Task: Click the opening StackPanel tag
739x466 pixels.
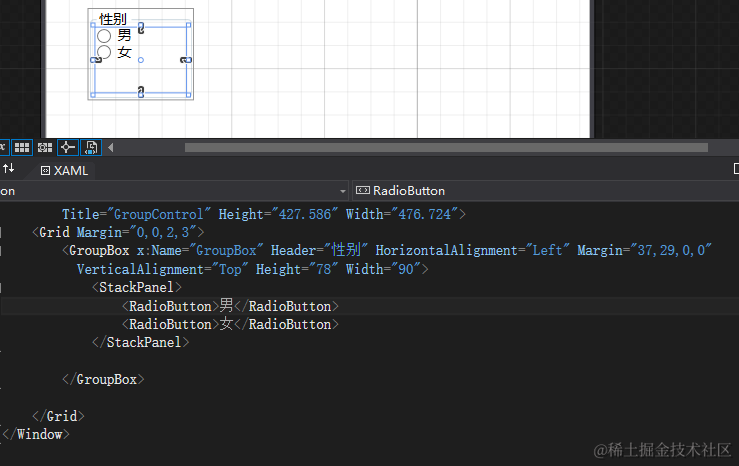Action: 137,287
